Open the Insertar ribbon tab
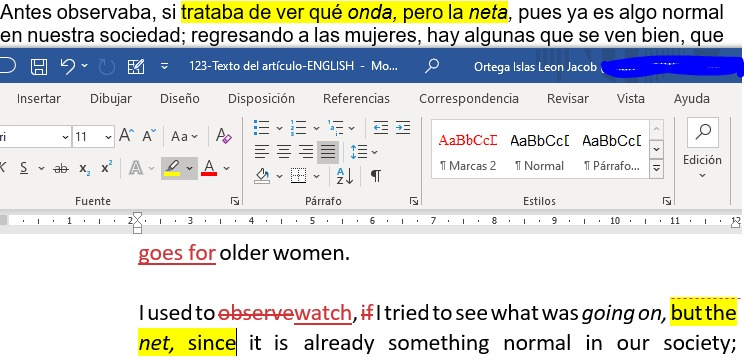The image size is (744, 362). click(x=39, y=99)
